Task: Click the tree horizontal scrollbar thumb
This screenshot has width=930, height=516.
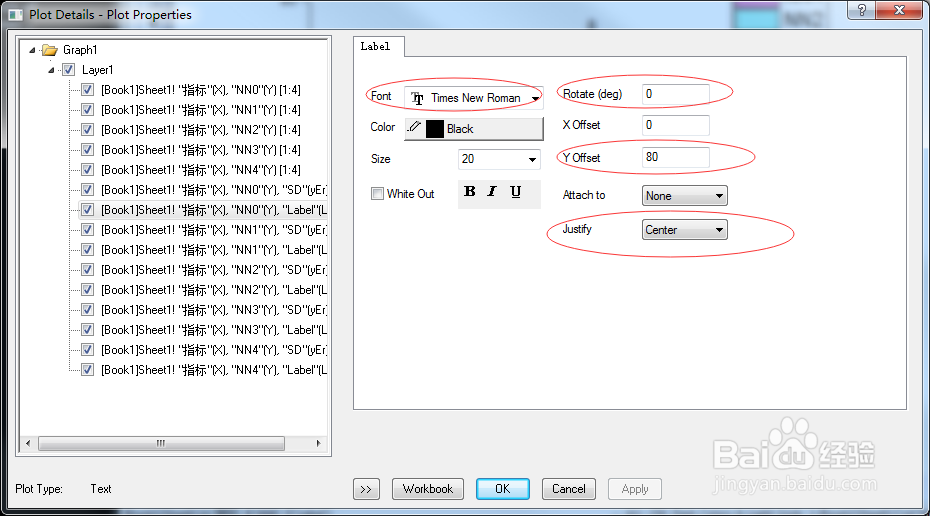Action: point(161,443)
